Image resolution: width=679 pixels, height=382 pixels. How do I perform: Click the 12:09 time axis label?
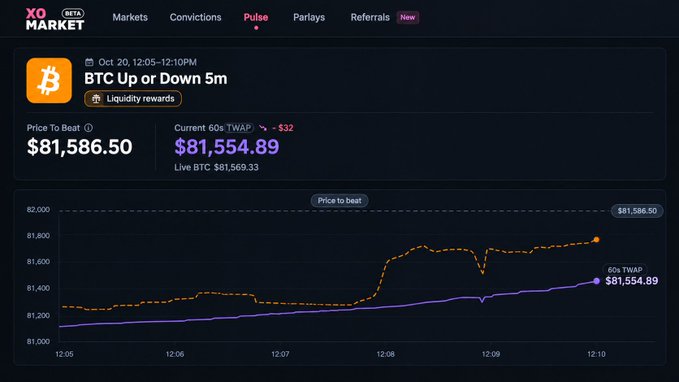pos(491,354)
